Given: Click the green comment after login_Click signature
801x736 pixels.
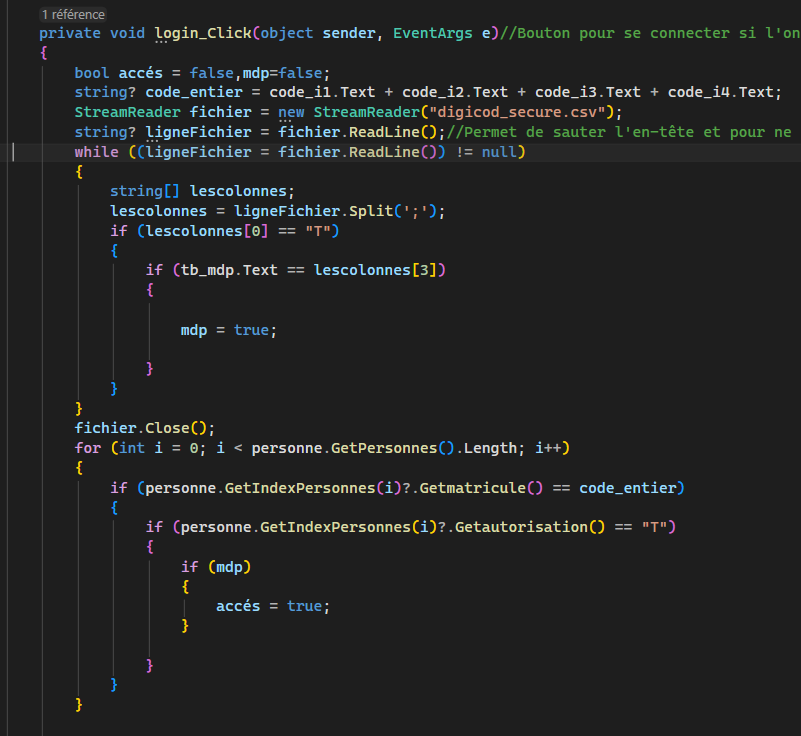Looking at the screenshot, I should [650, 33].
